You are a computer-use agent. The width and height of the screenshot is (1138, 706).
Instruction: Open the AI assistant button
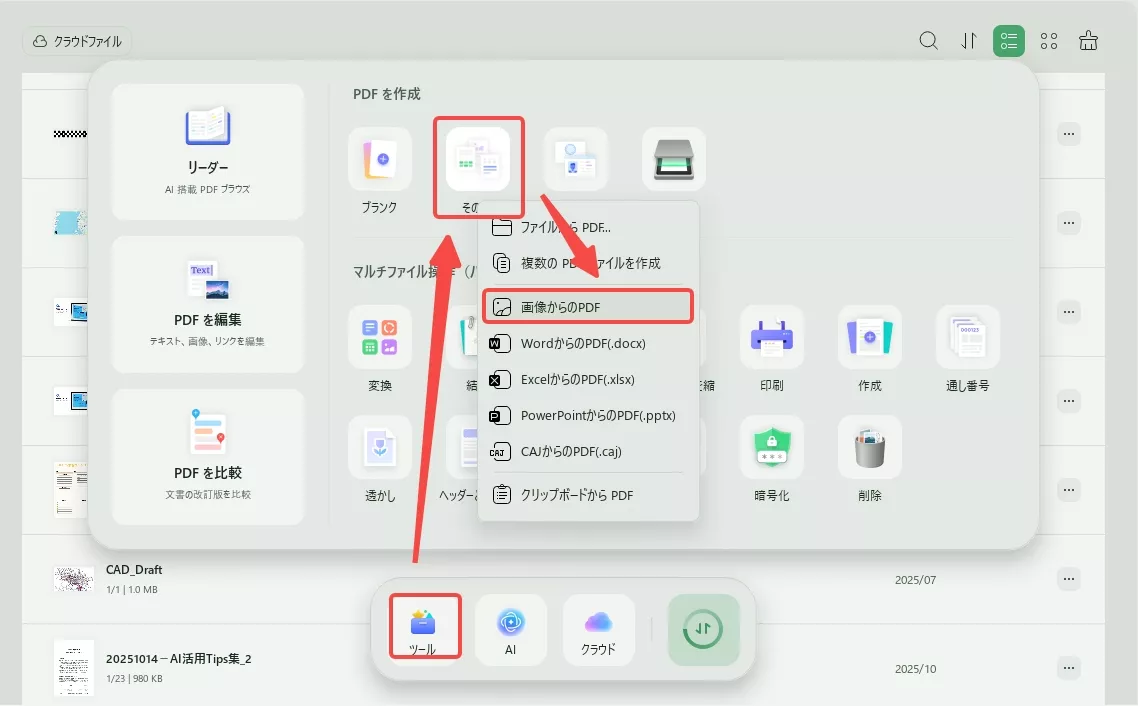point(511,629)
